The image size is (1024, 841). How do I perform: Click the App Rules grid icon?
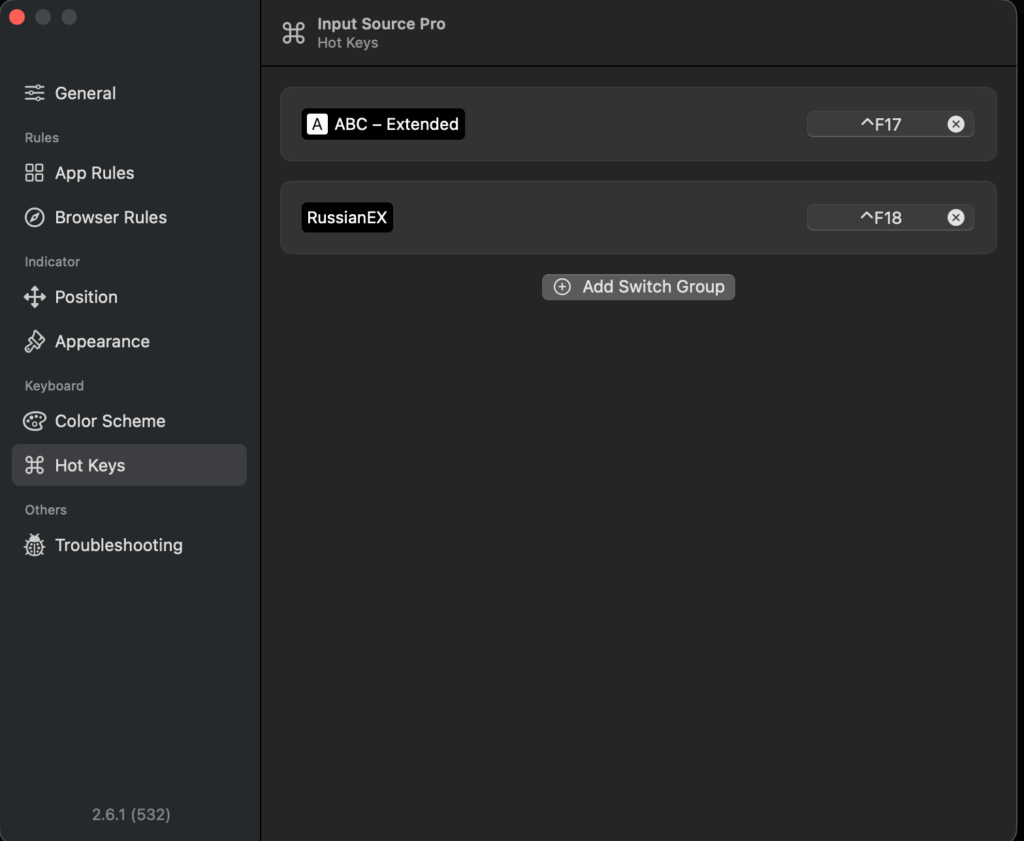(x=35, y=173)
